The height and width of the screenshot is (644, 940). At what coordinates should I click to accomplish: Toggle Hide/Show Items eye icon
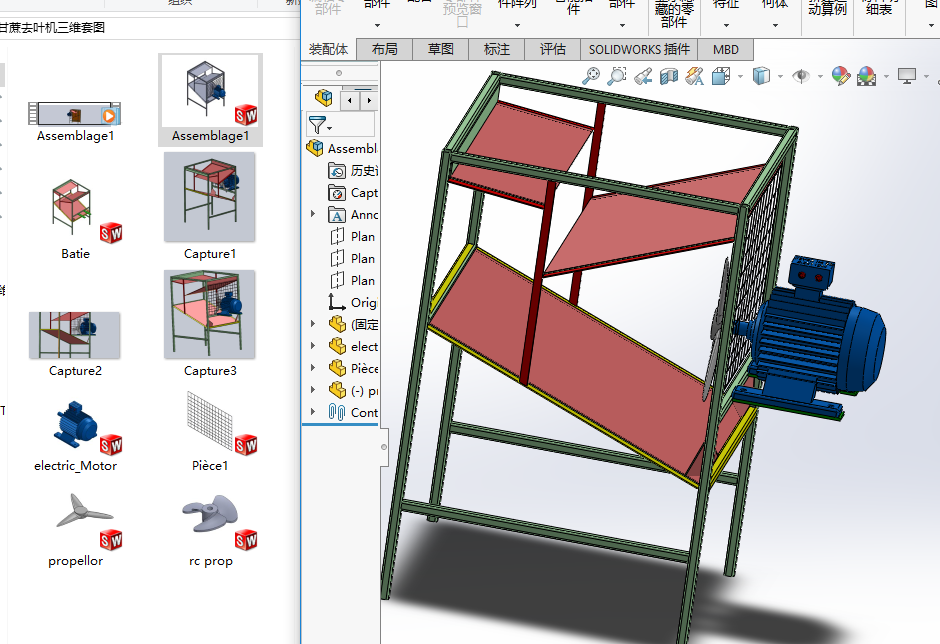click(800, 76)
